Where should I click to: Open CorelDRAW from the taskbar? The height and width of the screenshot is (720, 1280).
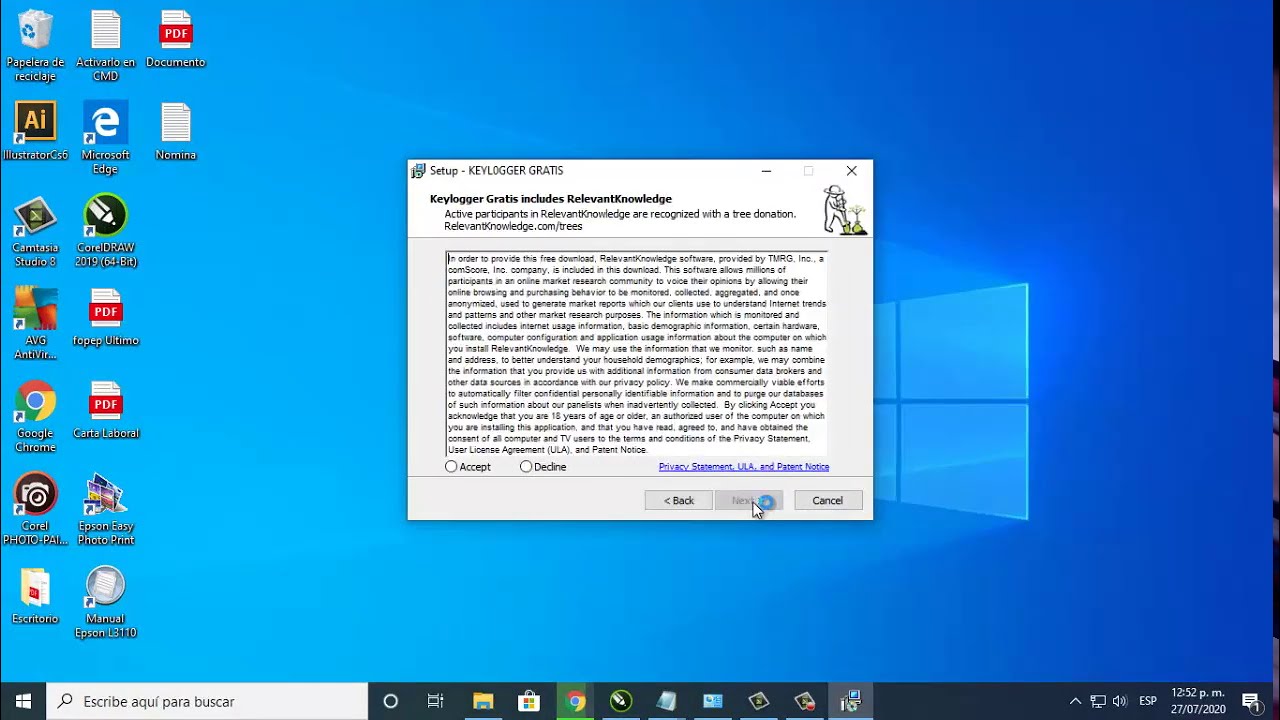pos(621,701)
